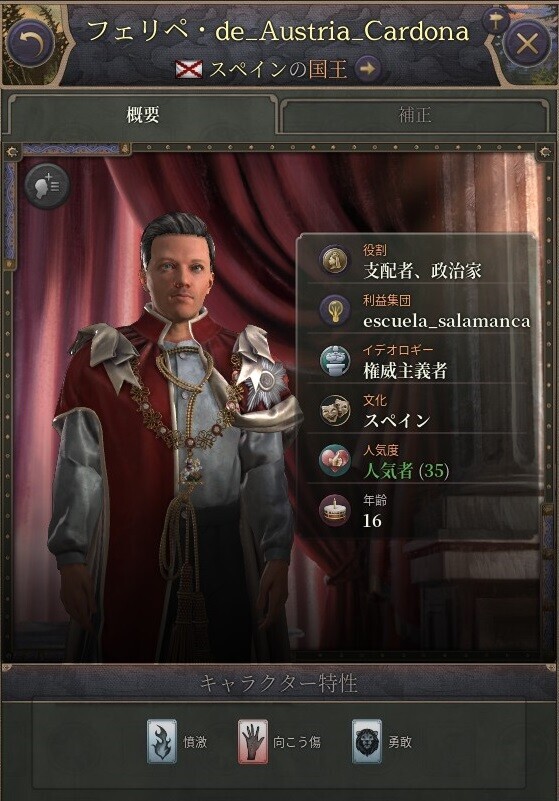Click the 憤激 flame trait icon
This screenshot has height=801, width=559.
click(x=162, y=741)
